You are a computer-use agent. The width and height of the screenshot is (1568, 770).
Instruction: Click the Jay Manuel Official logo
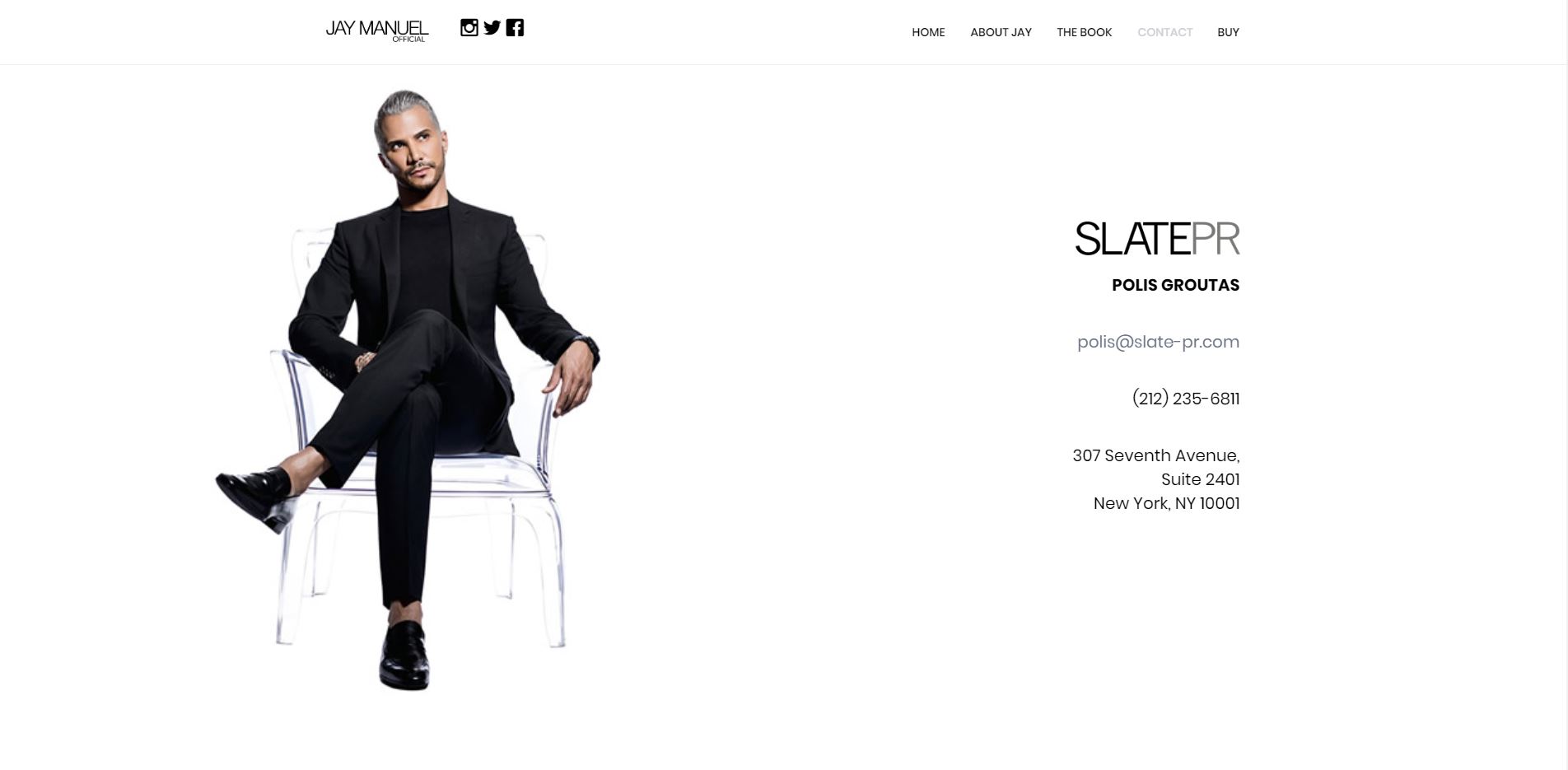377,30
